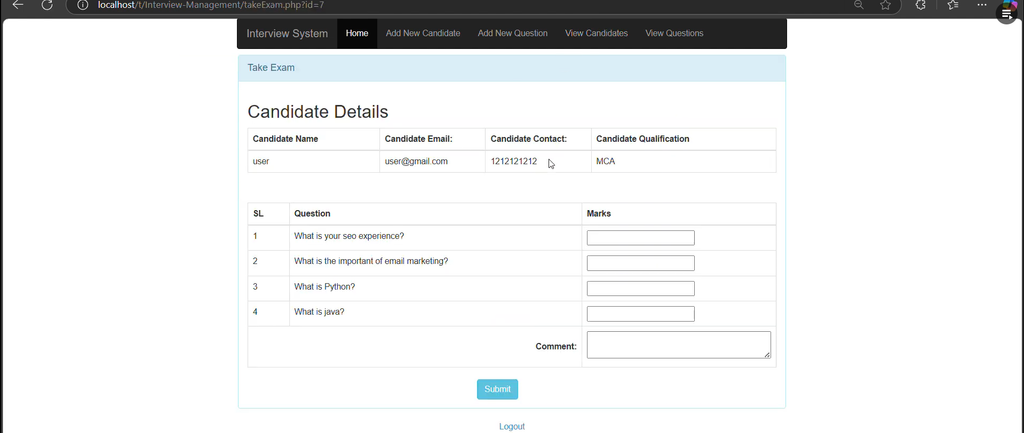This screenshot has height=433, width=1024.
Task: Click the Logout link
Action: tap(512, 426)
